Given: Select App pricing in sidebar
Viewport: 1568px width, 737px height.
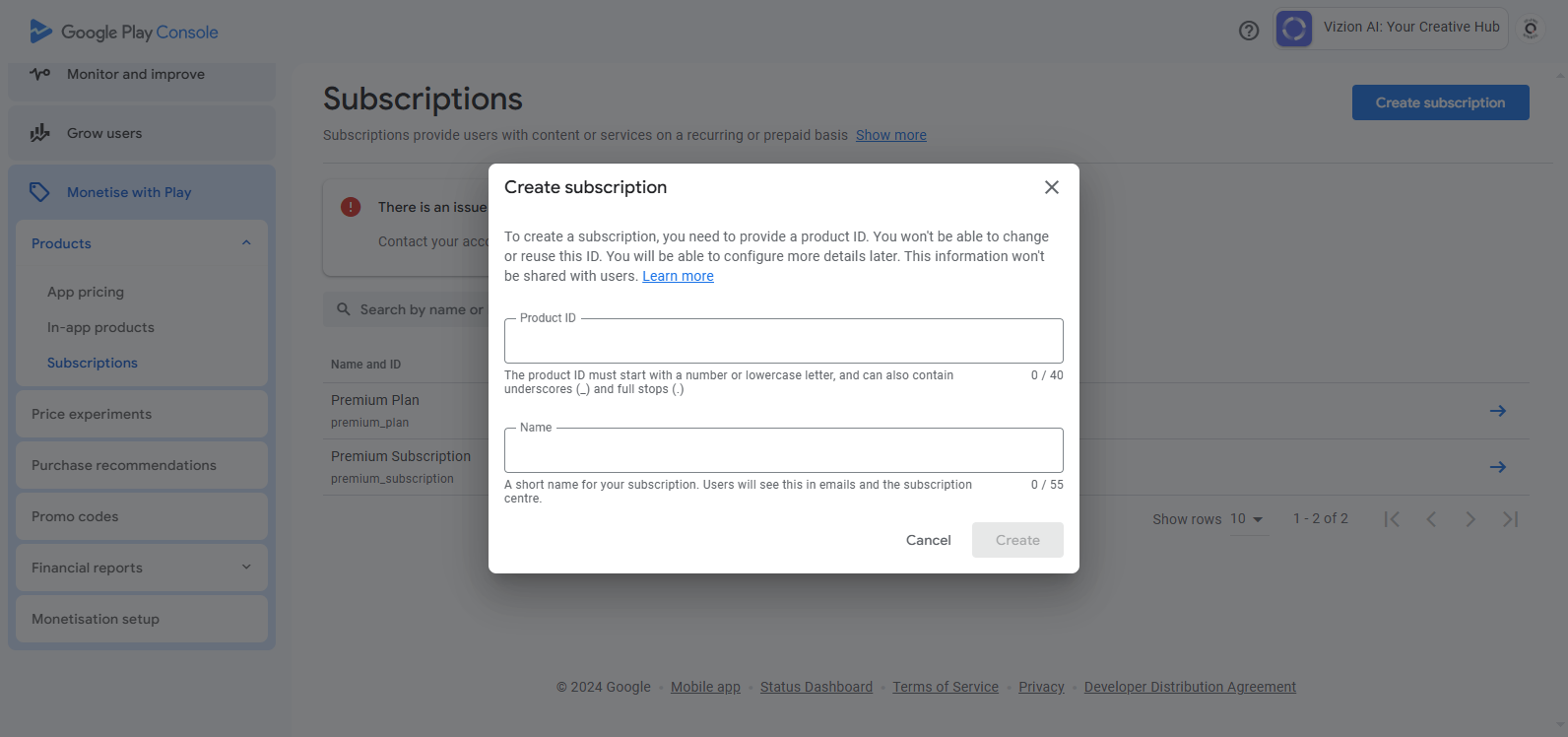Looking at the screenshot, I should point(86,292).
